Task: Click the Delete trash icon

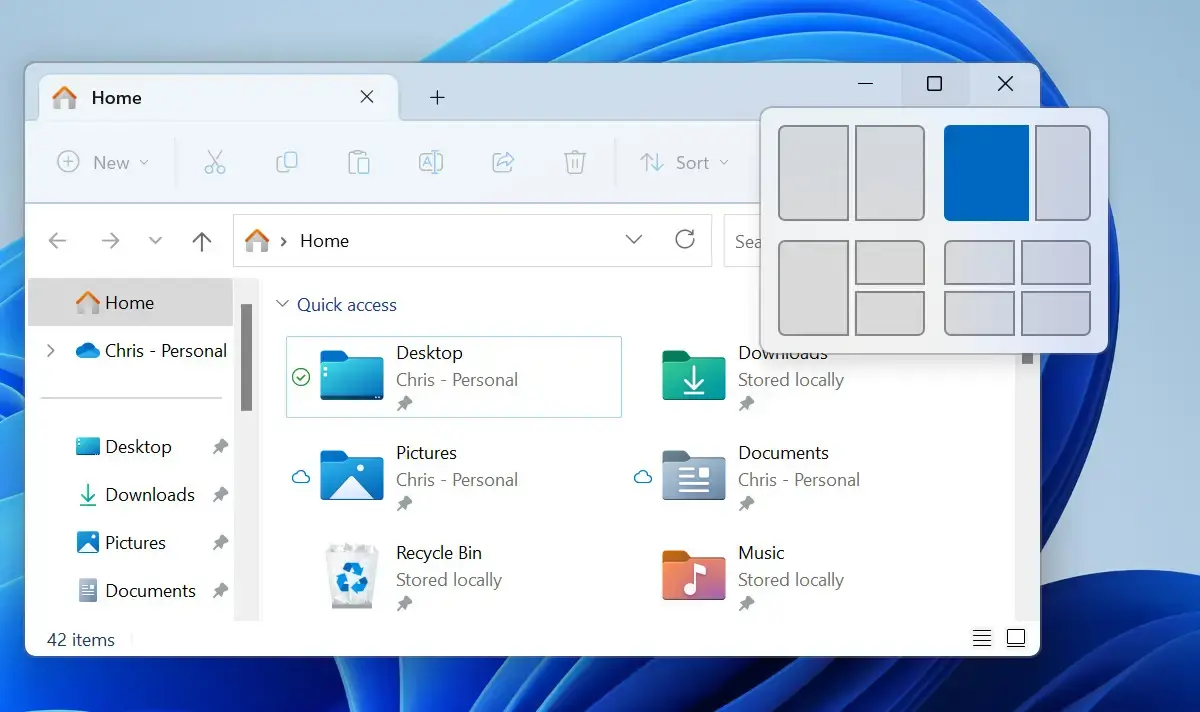Action: click(x=574, y=162)
